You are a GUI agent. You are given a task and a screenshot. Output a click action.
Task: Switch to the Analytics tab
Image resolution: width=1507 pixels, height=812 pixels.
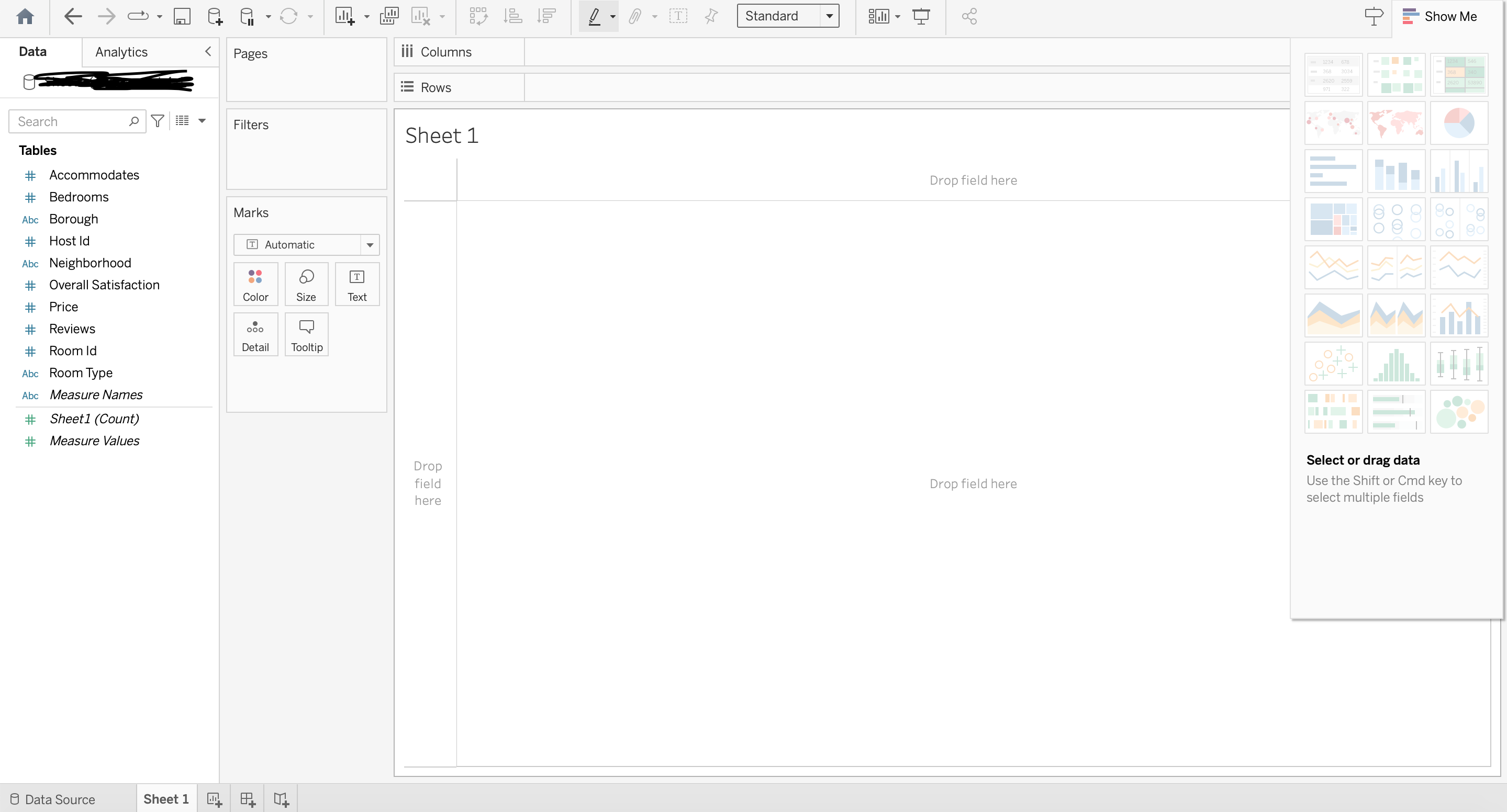[x=121, y=52]
